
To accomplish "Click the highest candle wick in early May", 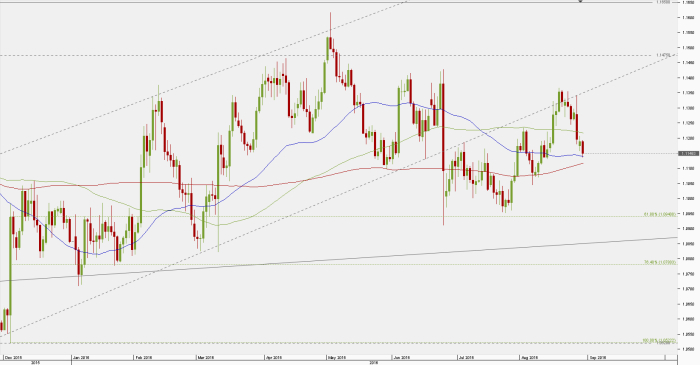I will coord(330,25).
